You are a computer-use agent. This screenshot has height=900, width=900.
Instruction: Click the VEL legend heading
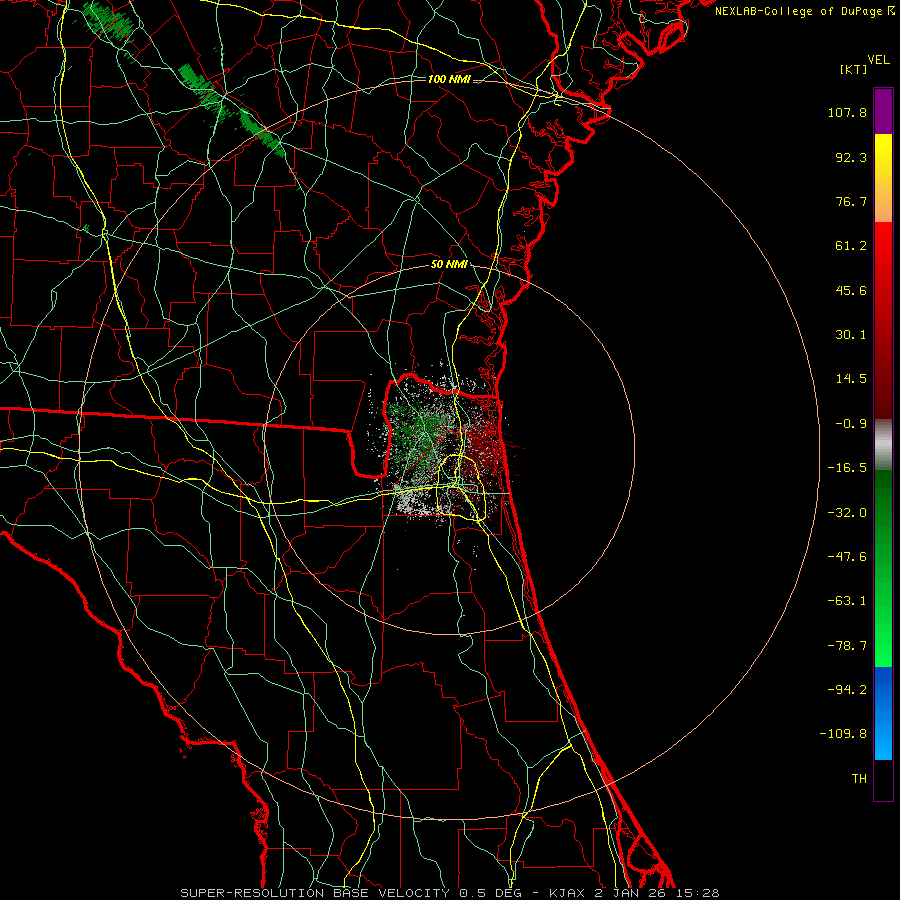tap(878, 60)
